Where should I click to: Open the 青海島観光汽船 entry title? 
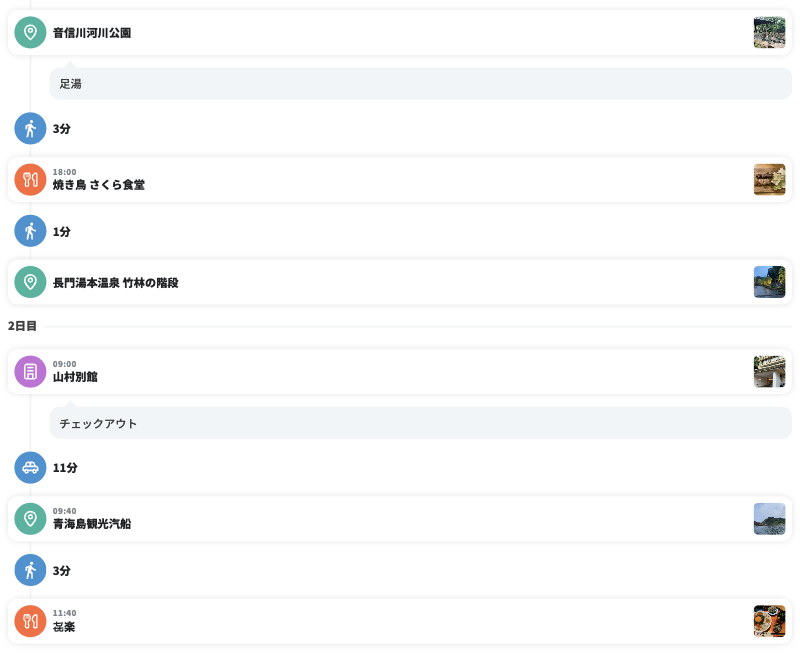(92, 524)
